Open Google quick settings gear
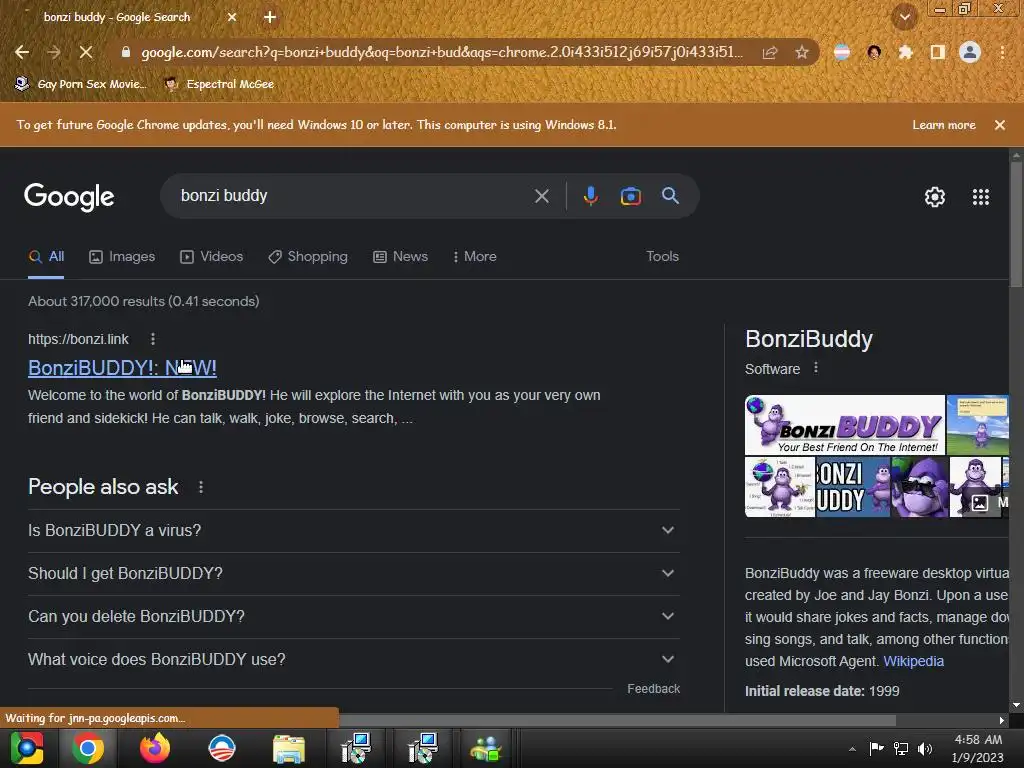The width and height of the screenshot is (1024, 768). point(935,197)
